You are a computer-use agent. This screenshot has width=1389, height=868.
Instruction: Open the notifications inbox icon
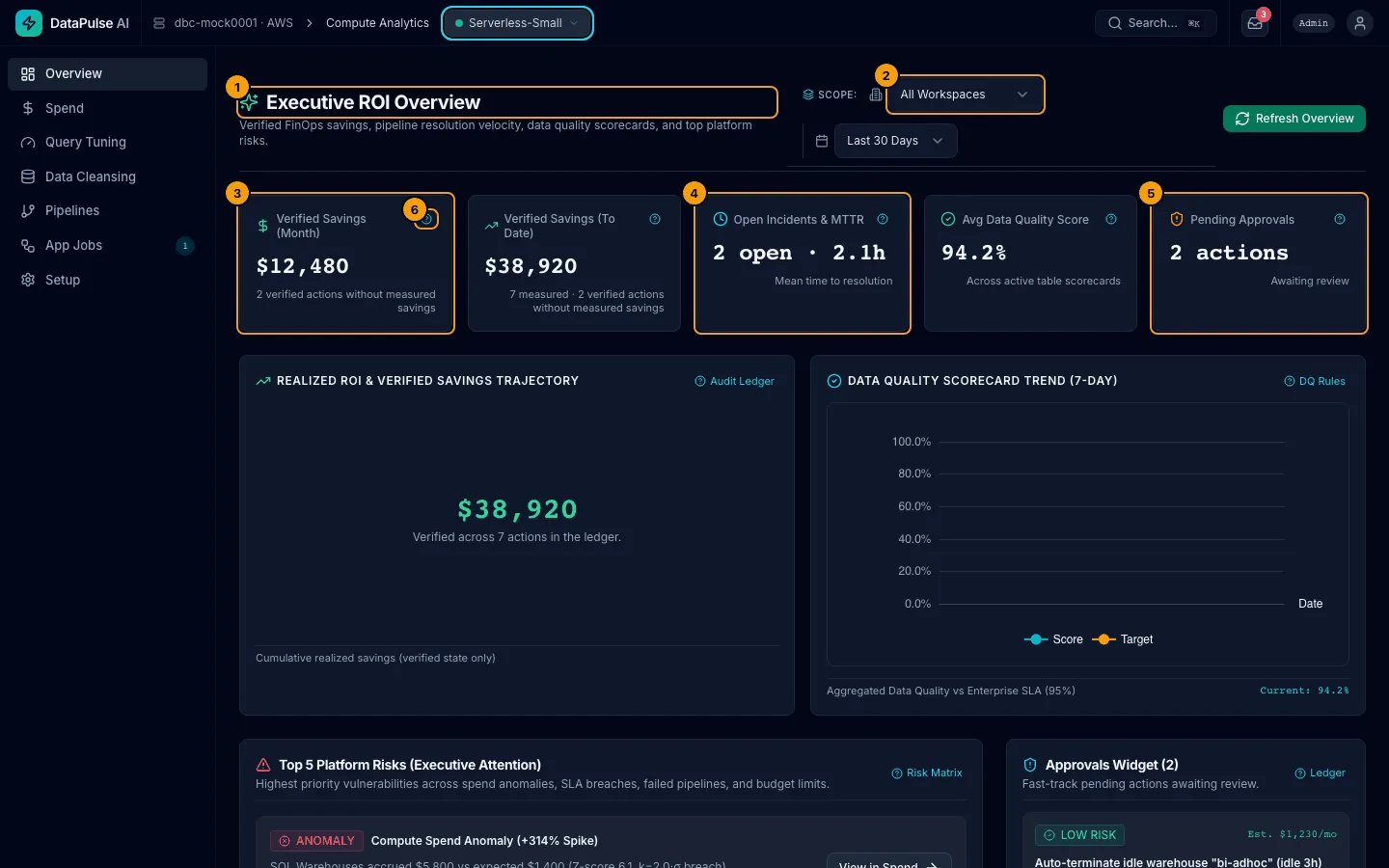1255,23
